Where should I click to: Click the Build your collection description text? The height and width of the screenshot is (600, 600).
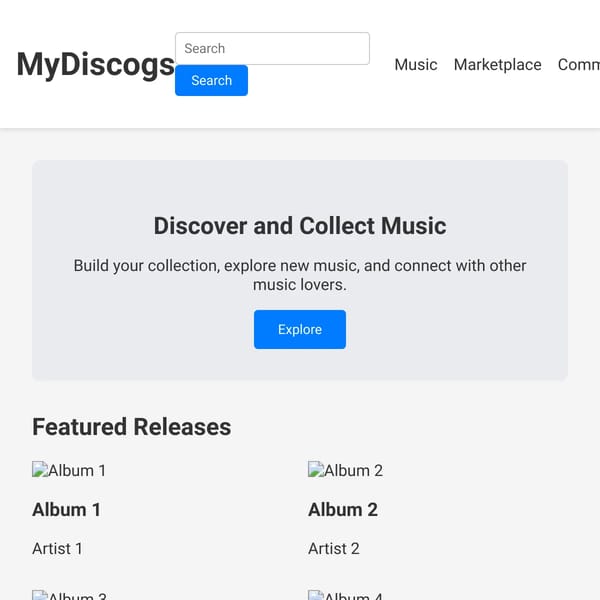point(300,275)
